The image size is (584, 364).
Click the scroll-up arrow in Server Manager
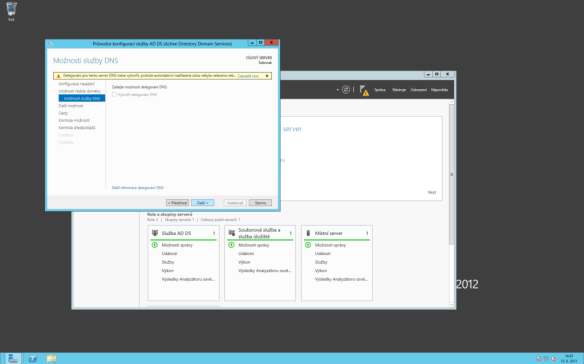pyautogui.click(x=452, y=102)
